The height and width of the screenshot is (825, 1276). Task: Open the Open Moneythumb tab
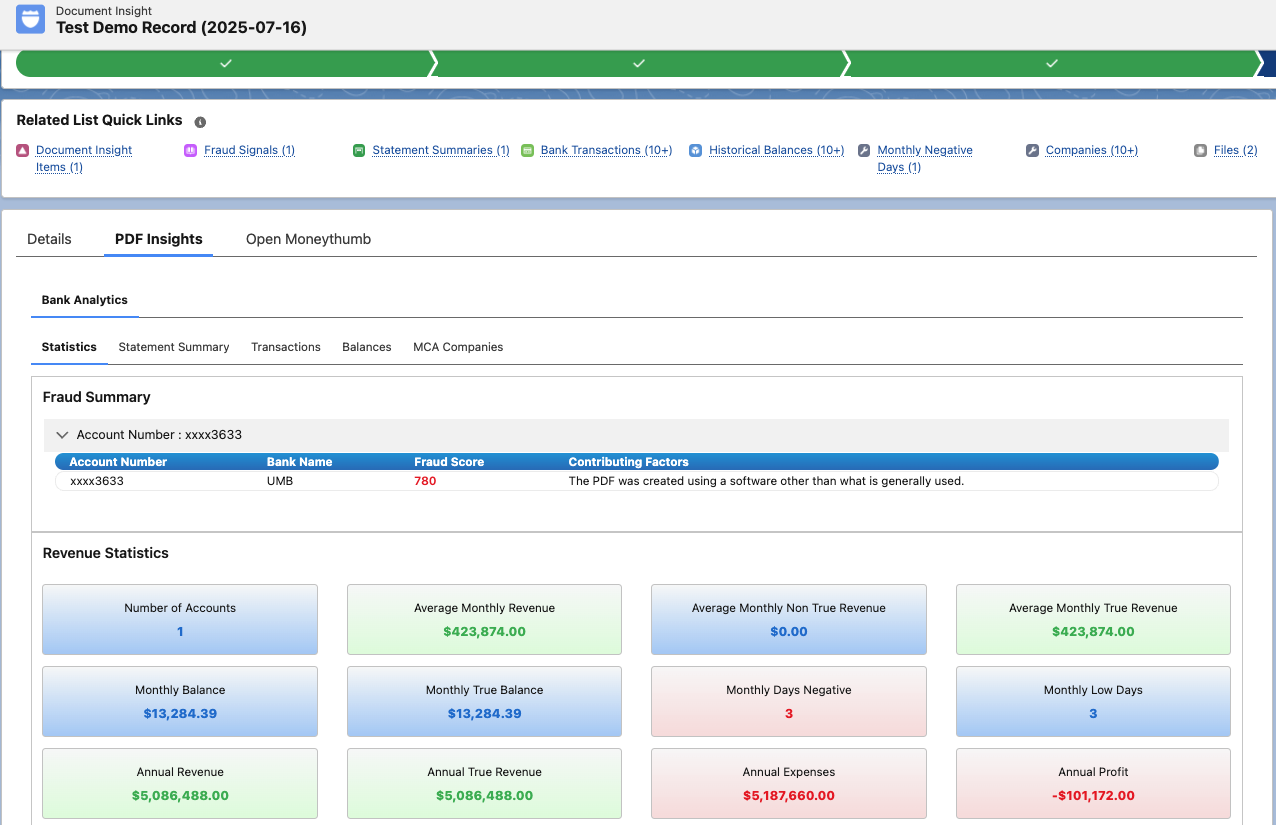308,239
